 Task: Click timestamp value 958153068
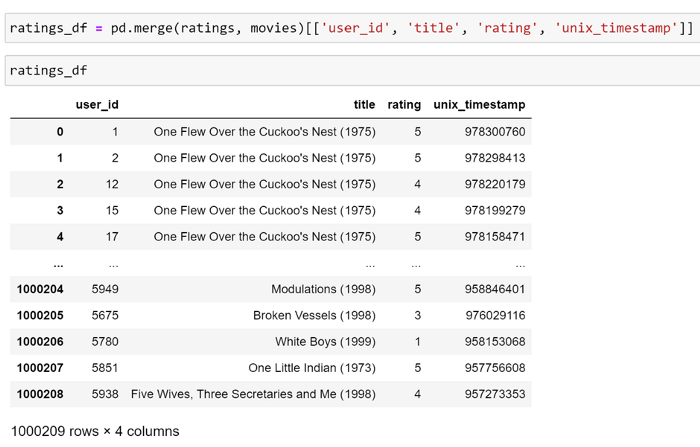[495, 342]
